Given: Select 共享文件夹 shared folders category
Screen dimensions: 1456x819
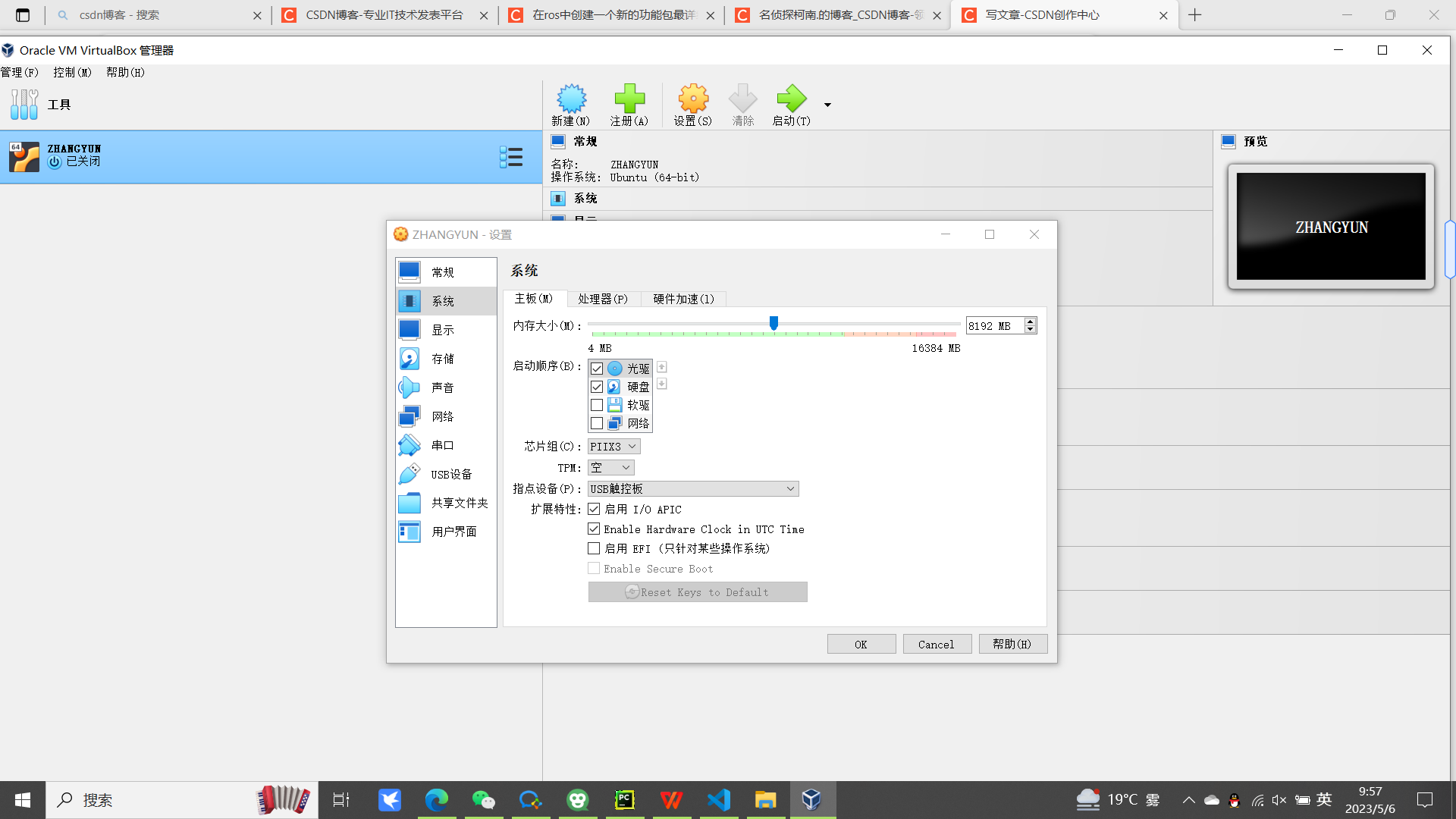Looking at the screenshot, I should [446, 503].
